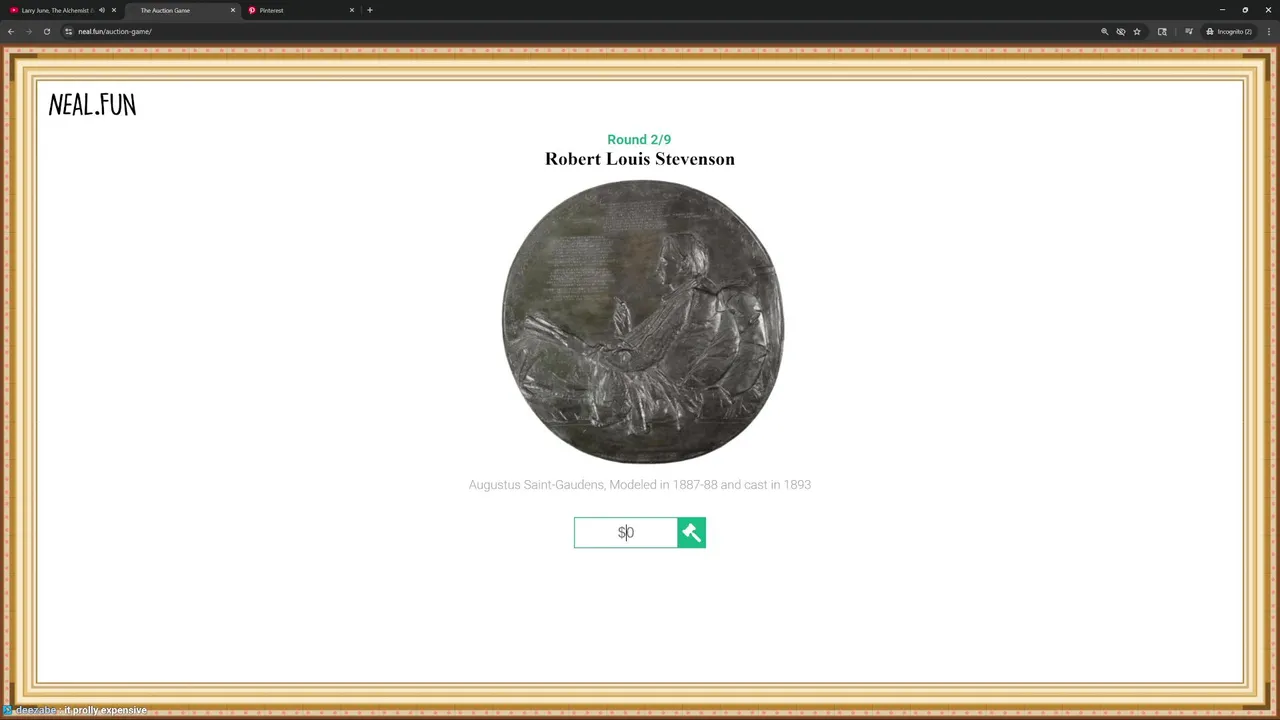The image size is (1280, 720).
Task: Open the NEAL.FUN home logo
Action: 92,105
